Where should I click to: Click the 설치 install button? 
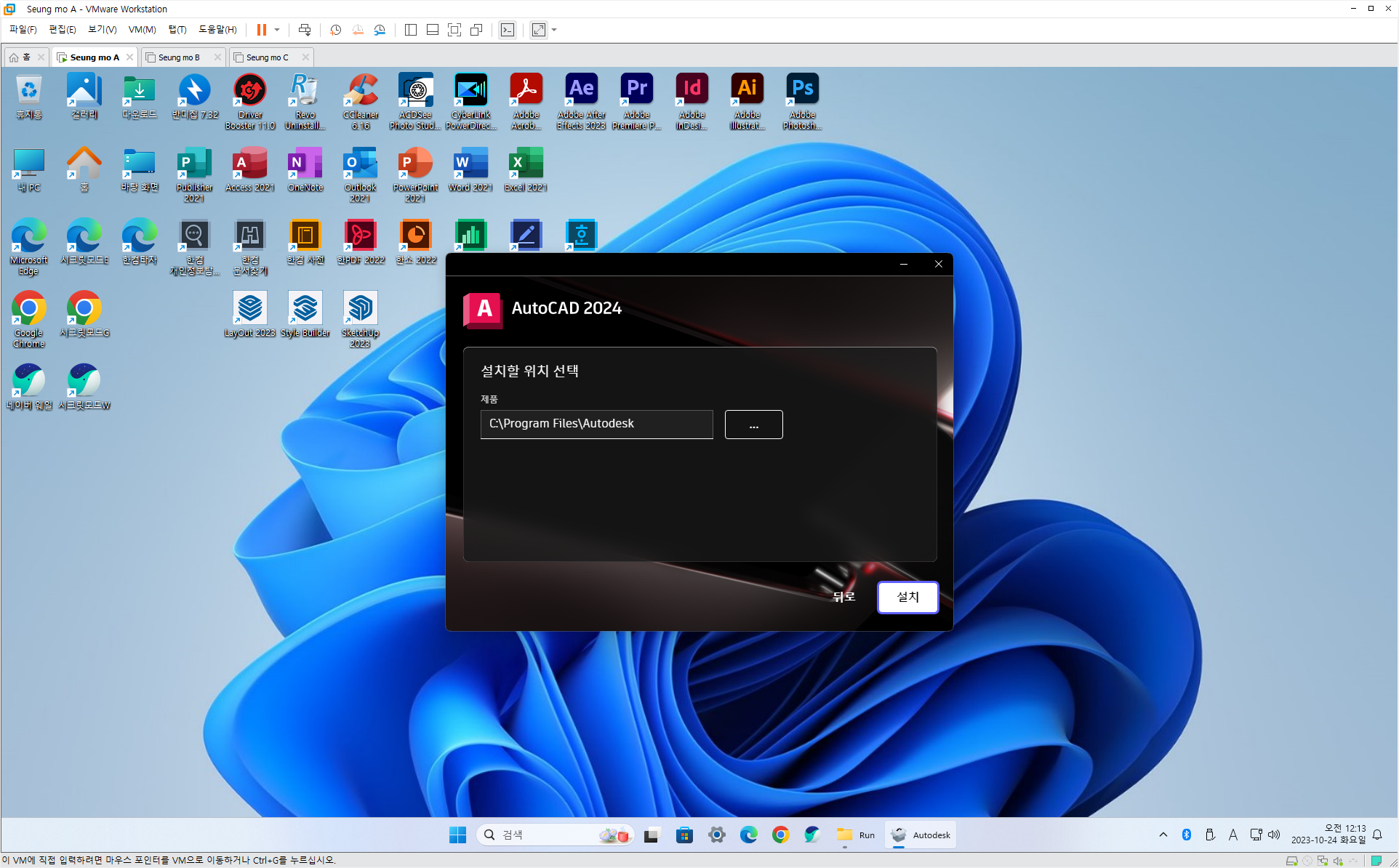(x=907, y=597)
